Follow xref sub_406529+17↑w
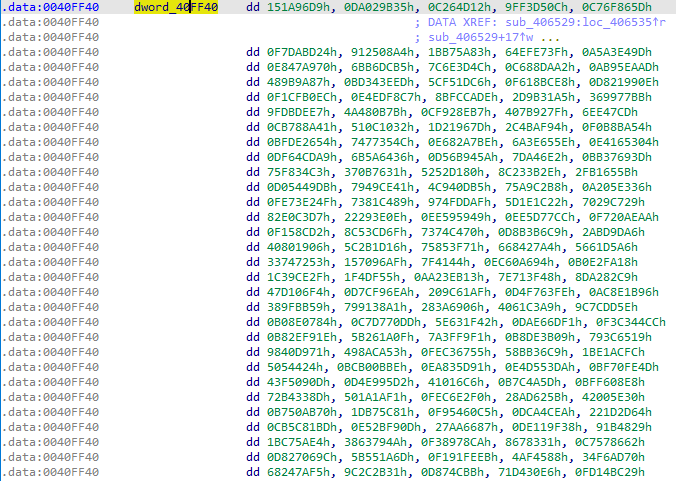This screenshot has height=481, width=676. [x=481, y=37]
